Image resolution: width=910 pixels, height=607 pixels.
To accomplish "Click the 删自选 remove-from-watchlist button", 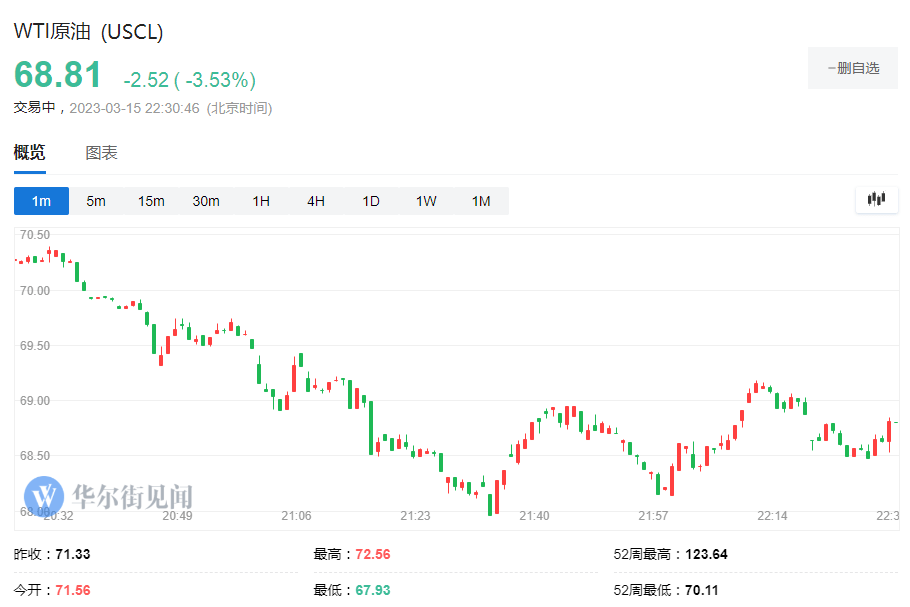I will coord(852,68).
